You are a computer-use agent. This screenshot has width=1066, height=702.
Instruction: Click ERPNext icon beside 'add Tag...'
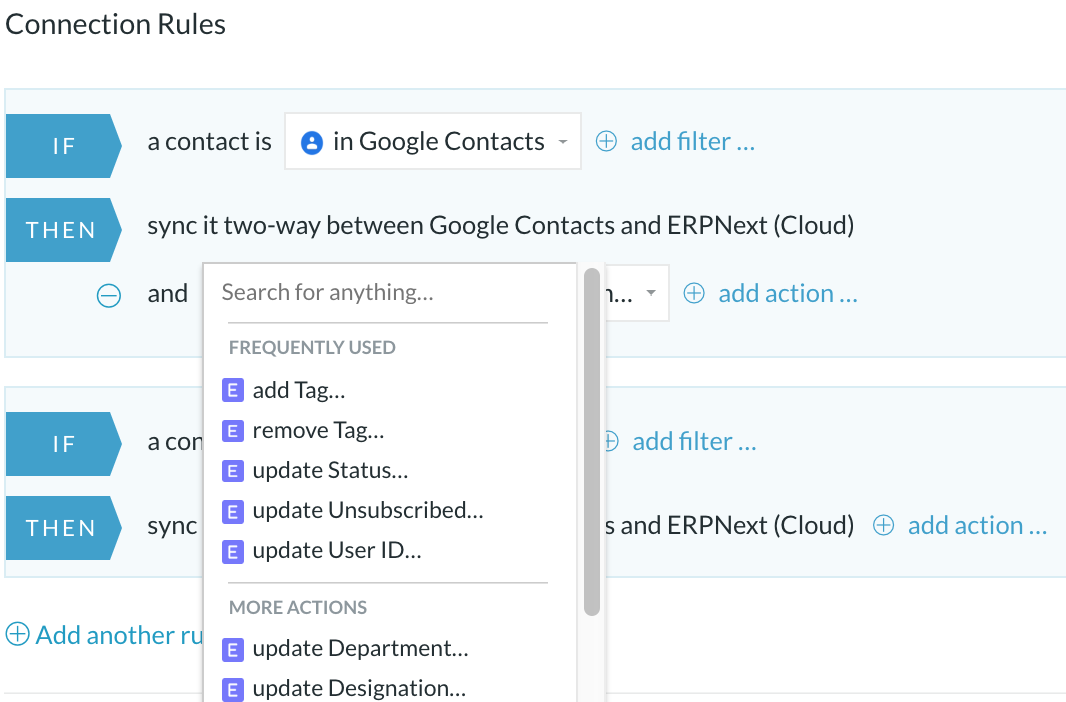tap(233, 391)
